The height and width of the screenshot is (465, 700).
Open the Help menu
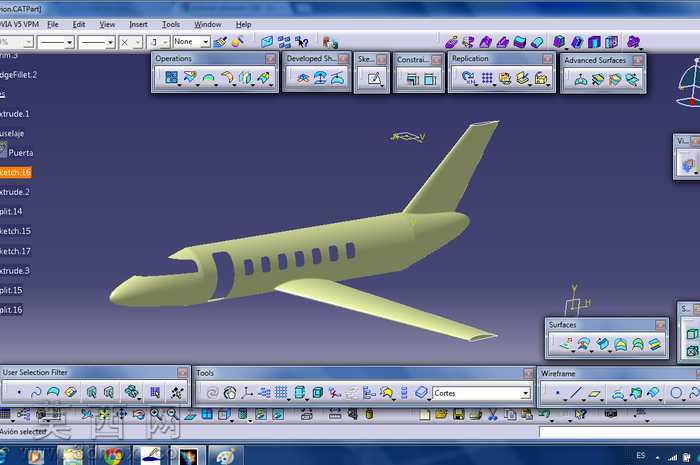243,25
